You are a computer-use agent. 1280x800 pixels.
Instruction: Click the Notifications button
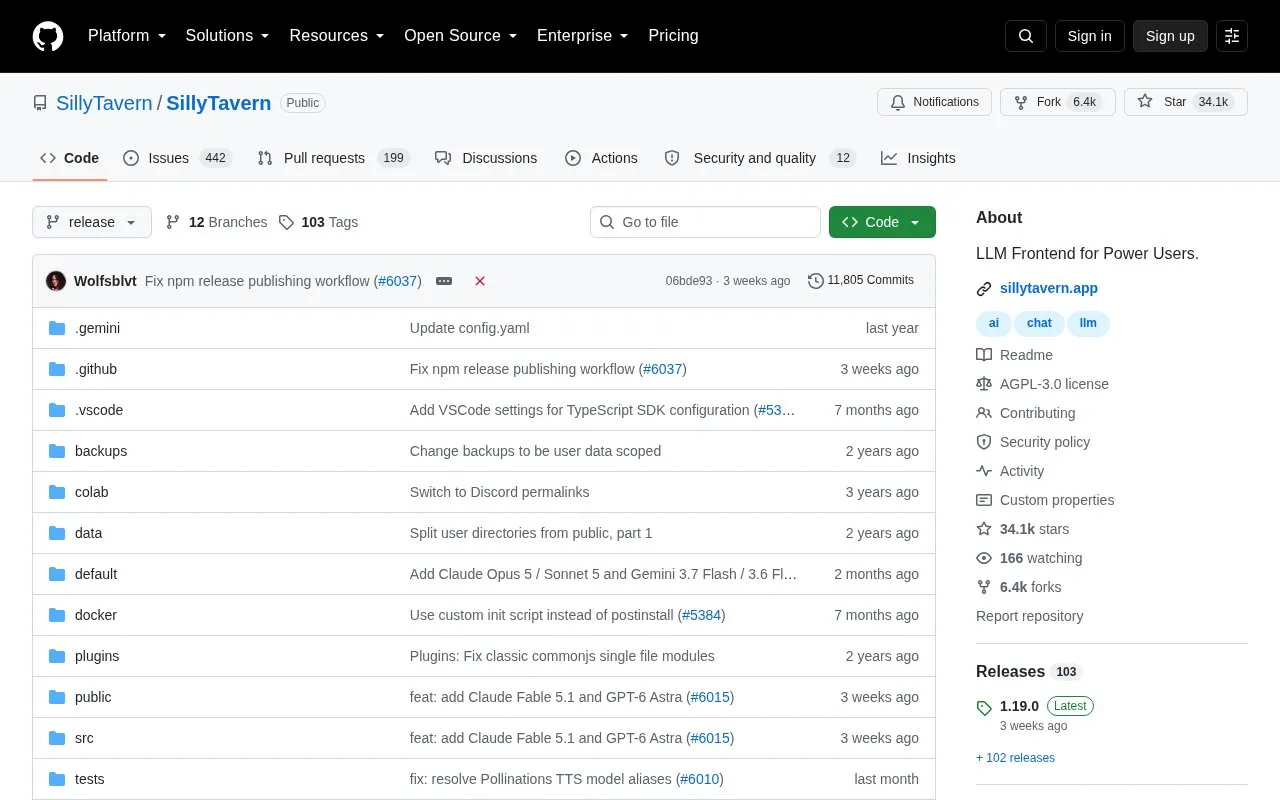click(934, 102)
